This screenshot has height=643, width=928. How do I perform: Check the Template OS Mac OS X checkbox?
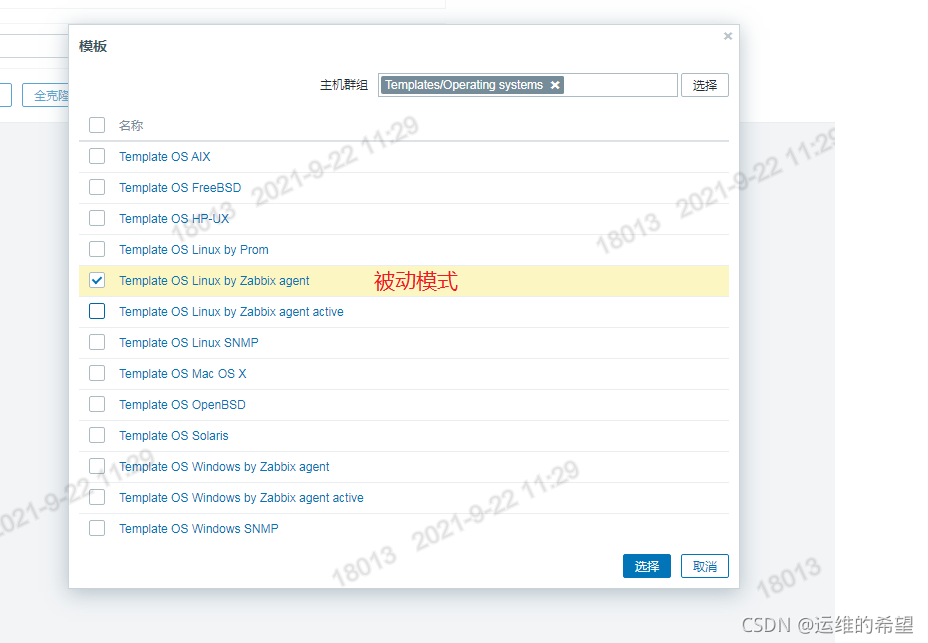coord(97,373)
